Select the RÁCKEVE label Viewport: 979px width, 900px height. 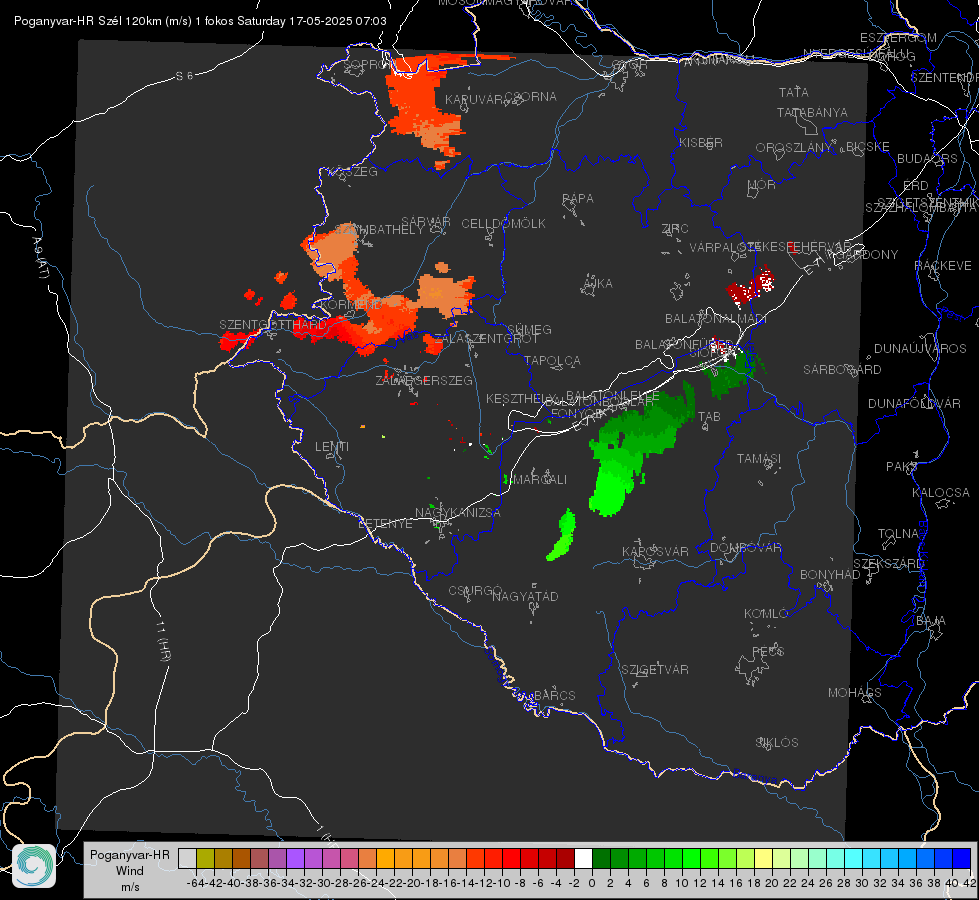(943, 266)
